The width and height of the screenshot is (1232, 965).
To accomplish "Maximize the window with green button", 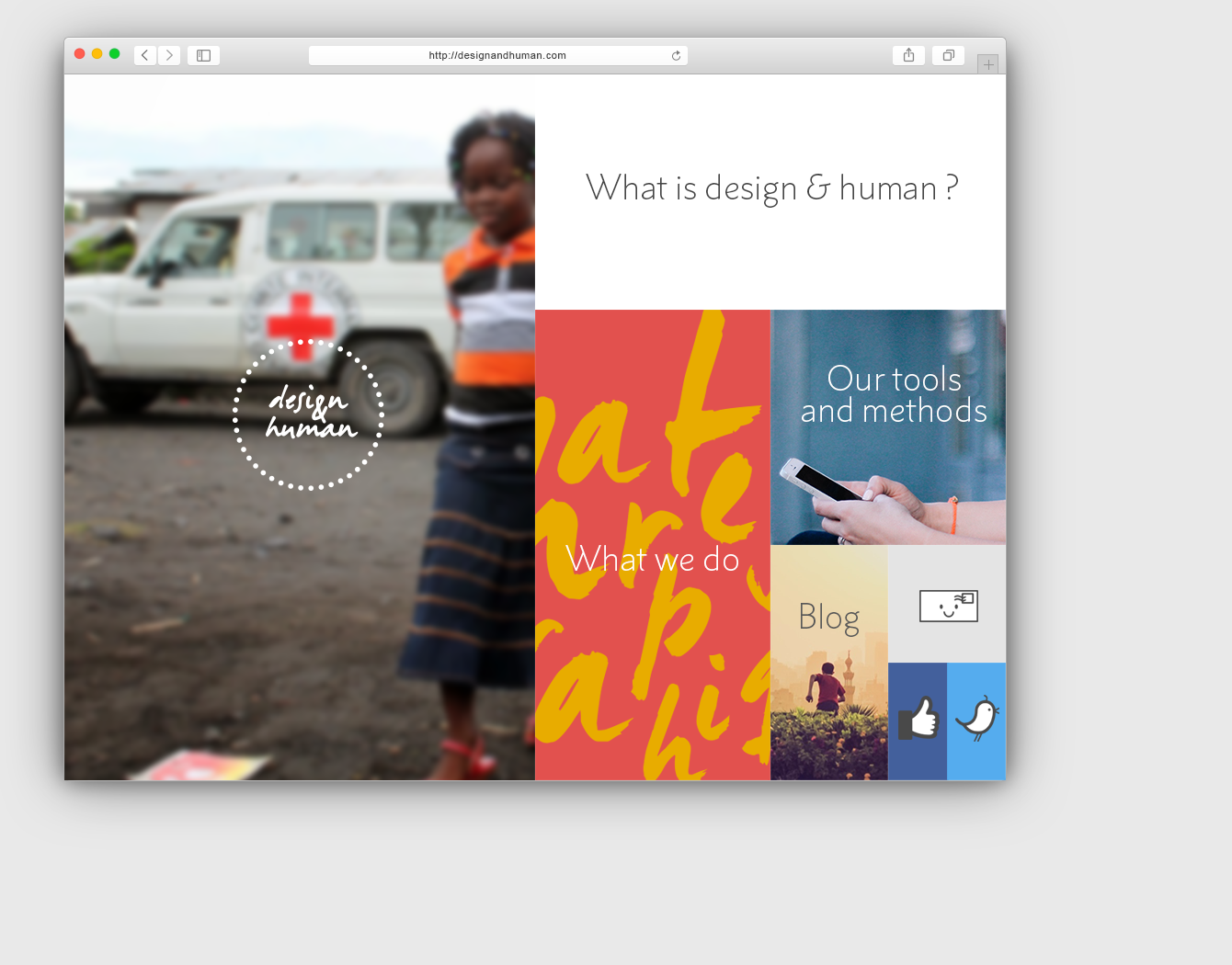I will click(114, 53).
